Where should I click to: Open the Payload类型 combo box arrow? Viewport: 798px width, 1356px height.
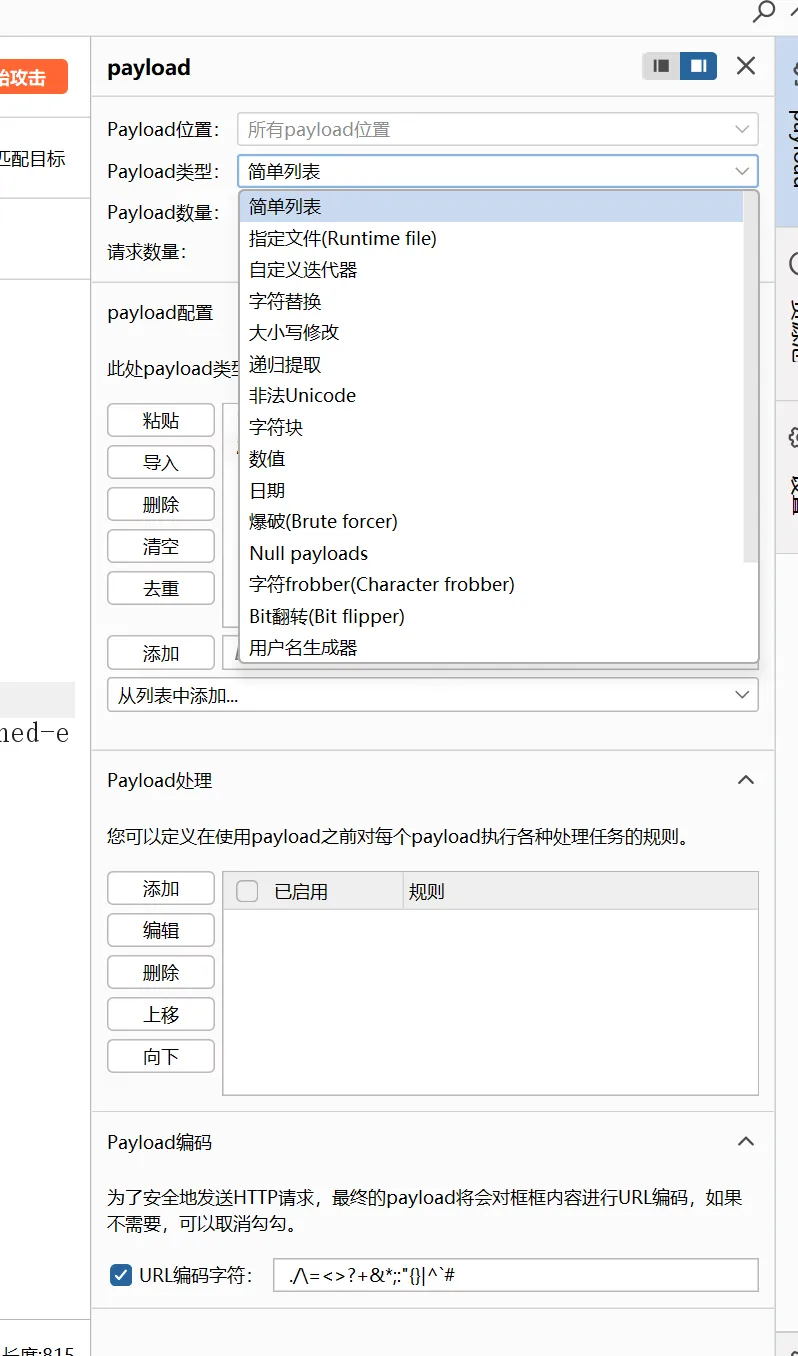[742, 171]
